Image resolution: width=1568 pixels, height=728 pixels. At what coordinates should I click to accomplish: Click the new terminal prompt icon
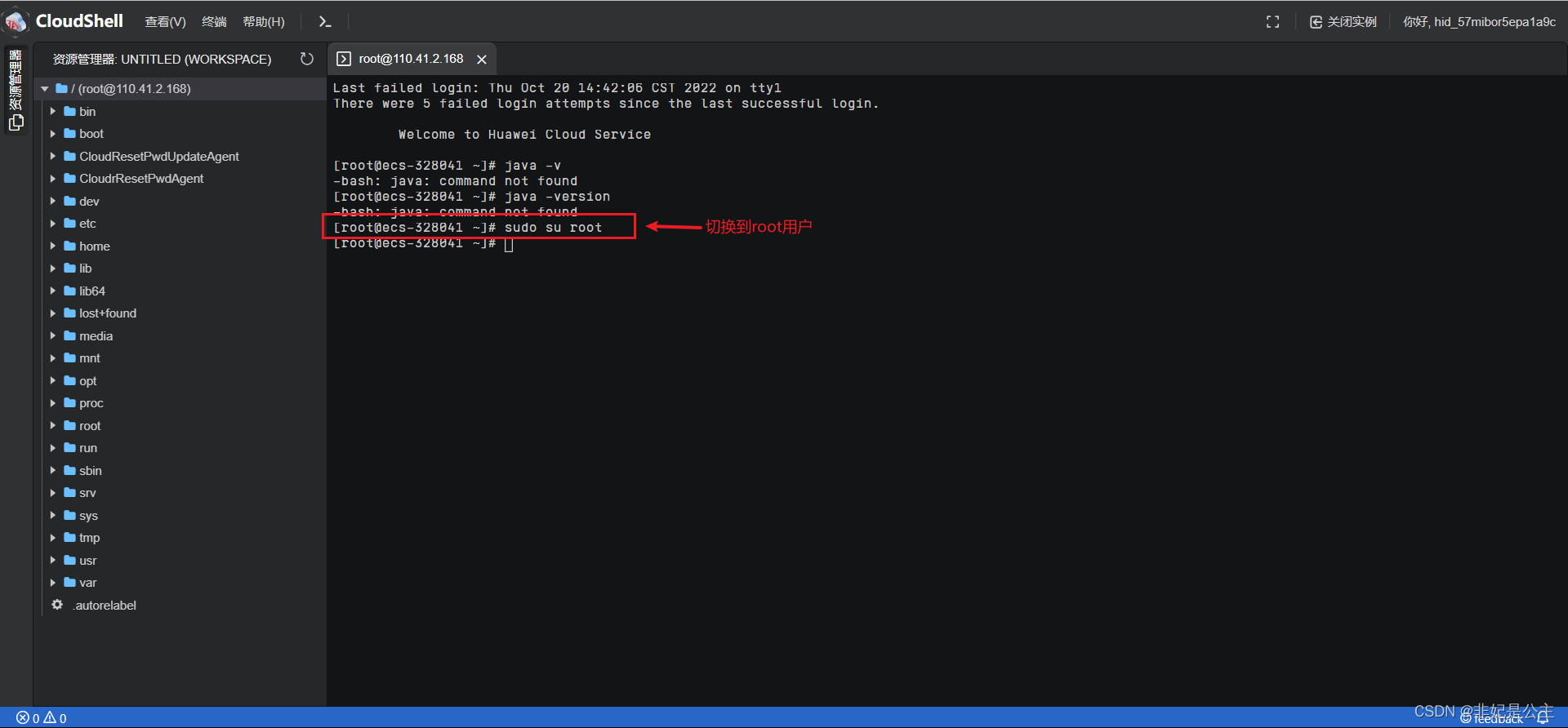(x=324, y=22)
